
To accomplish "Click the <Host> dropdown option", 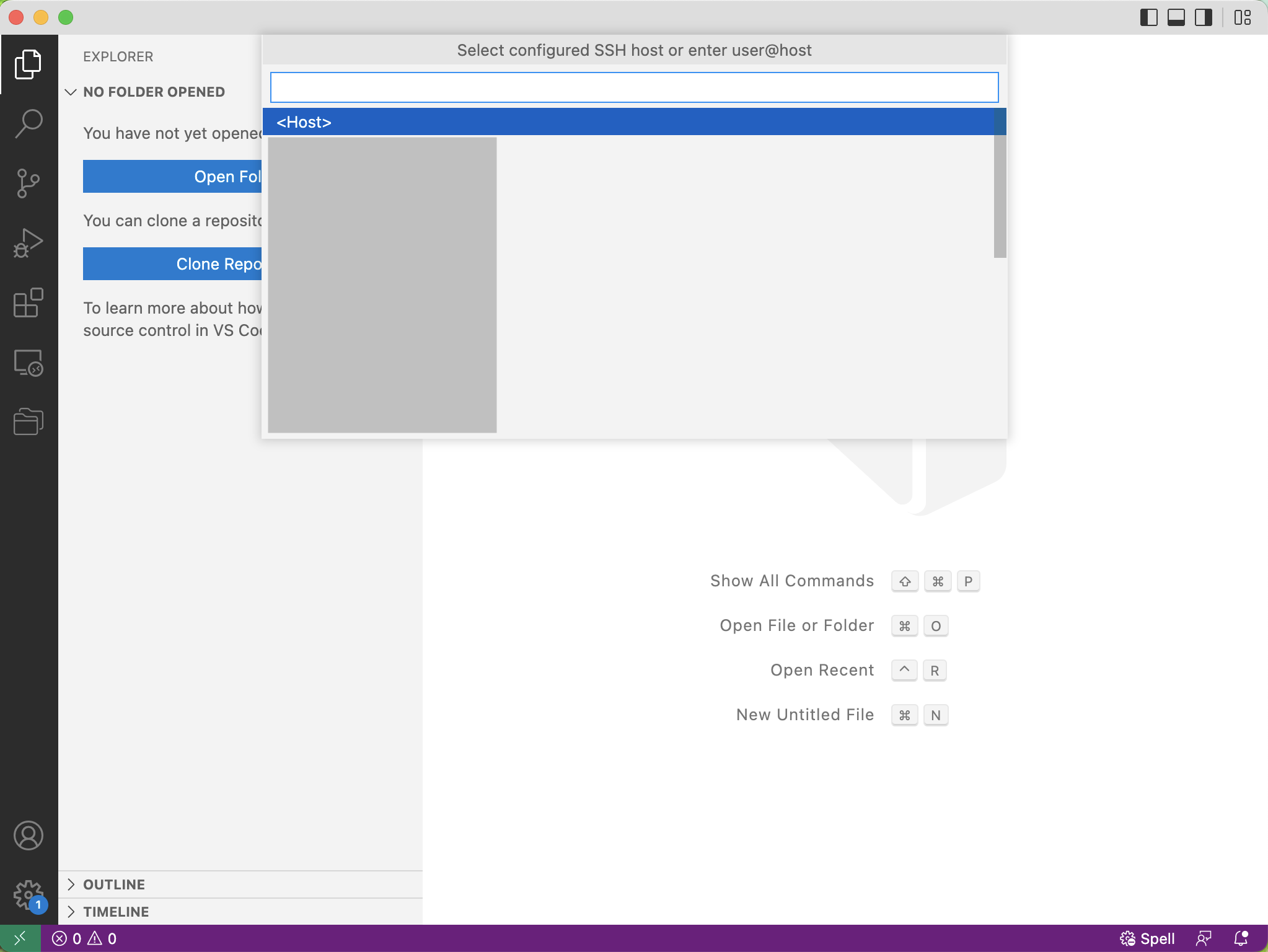I will (x=634, y=122).
